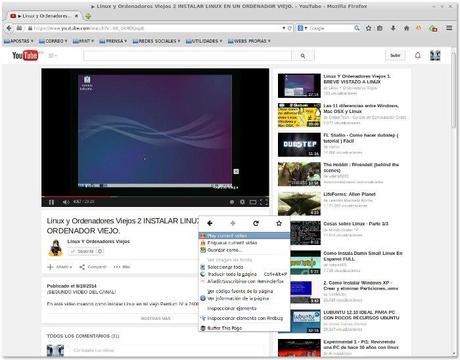Click the search magnifier in the Google box
Viewport: 460px width, 360px height.
pos(357,28)
